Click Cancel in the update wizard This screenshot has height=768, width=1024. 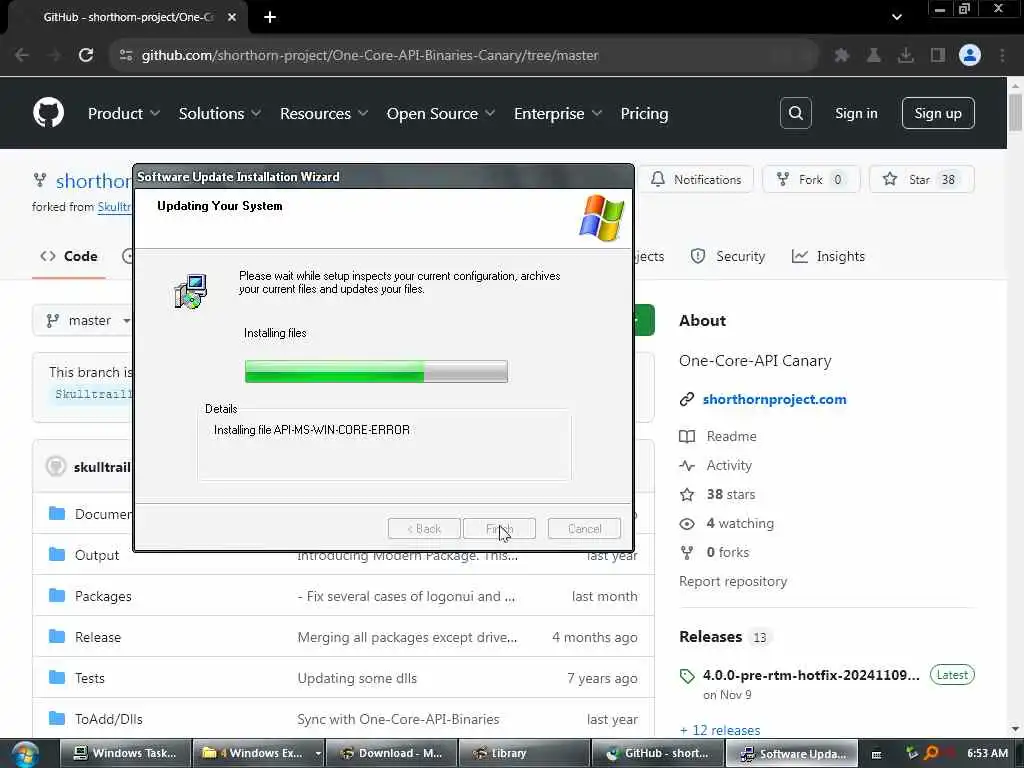pos(584,528)
